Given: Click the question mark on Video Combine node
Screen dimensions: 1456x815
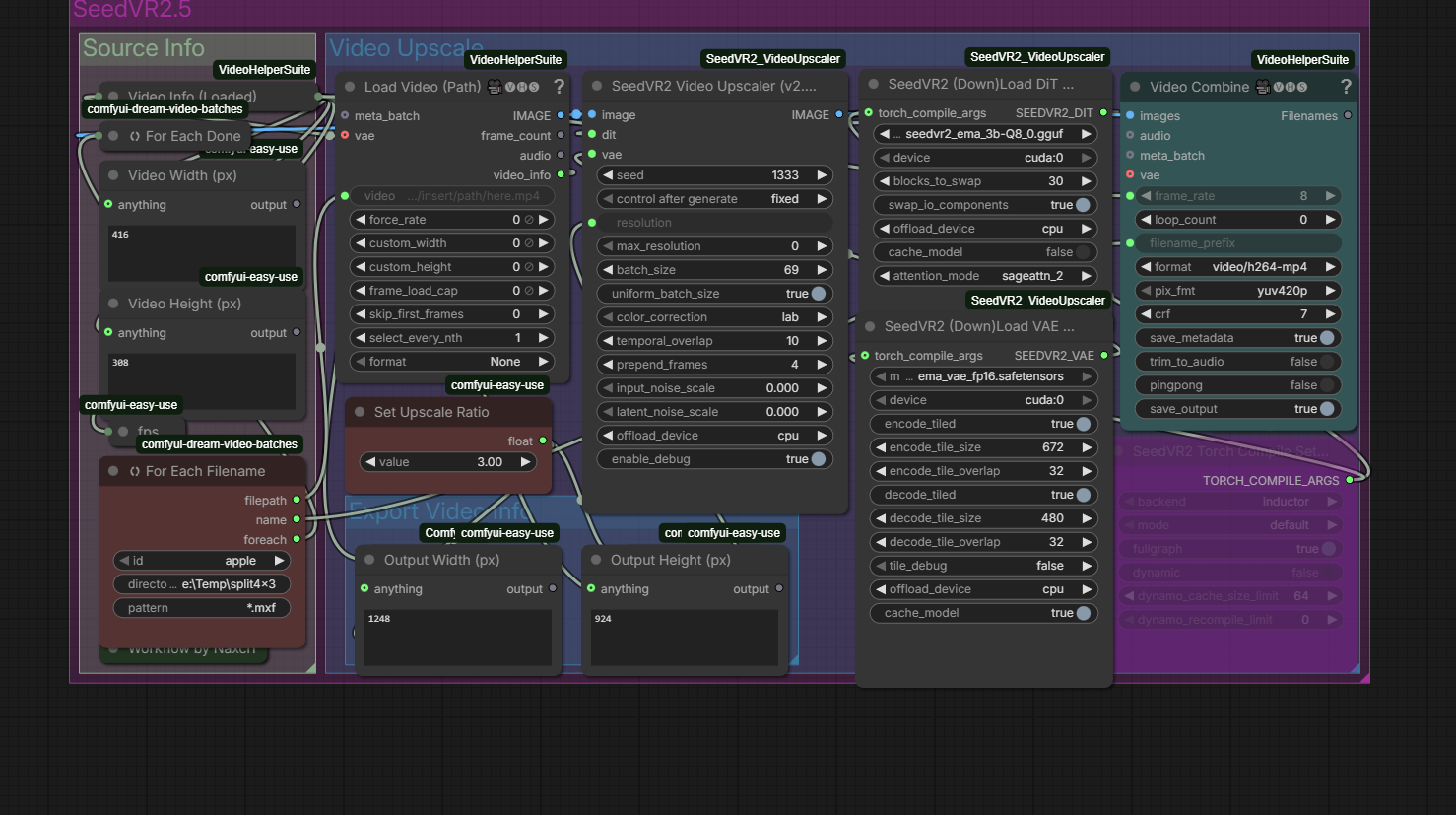Looking at the screenshot, I should point(1346,87).
